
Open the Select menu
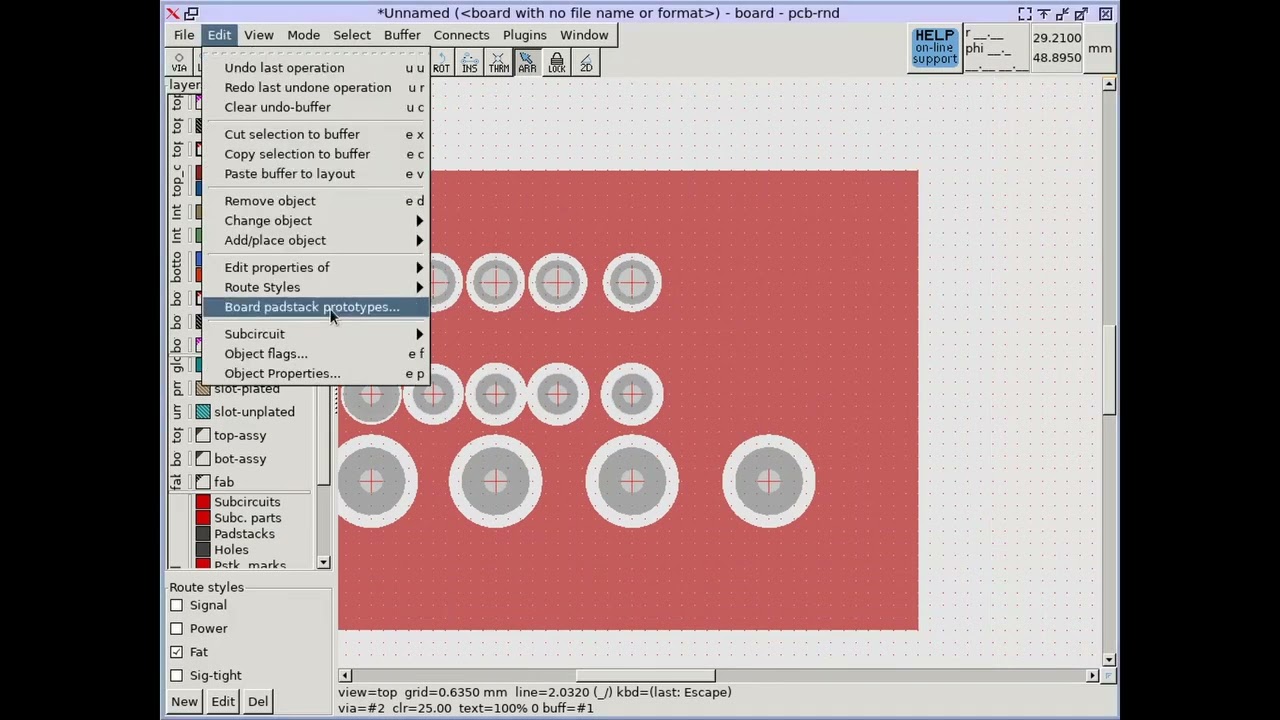point(352,35)
